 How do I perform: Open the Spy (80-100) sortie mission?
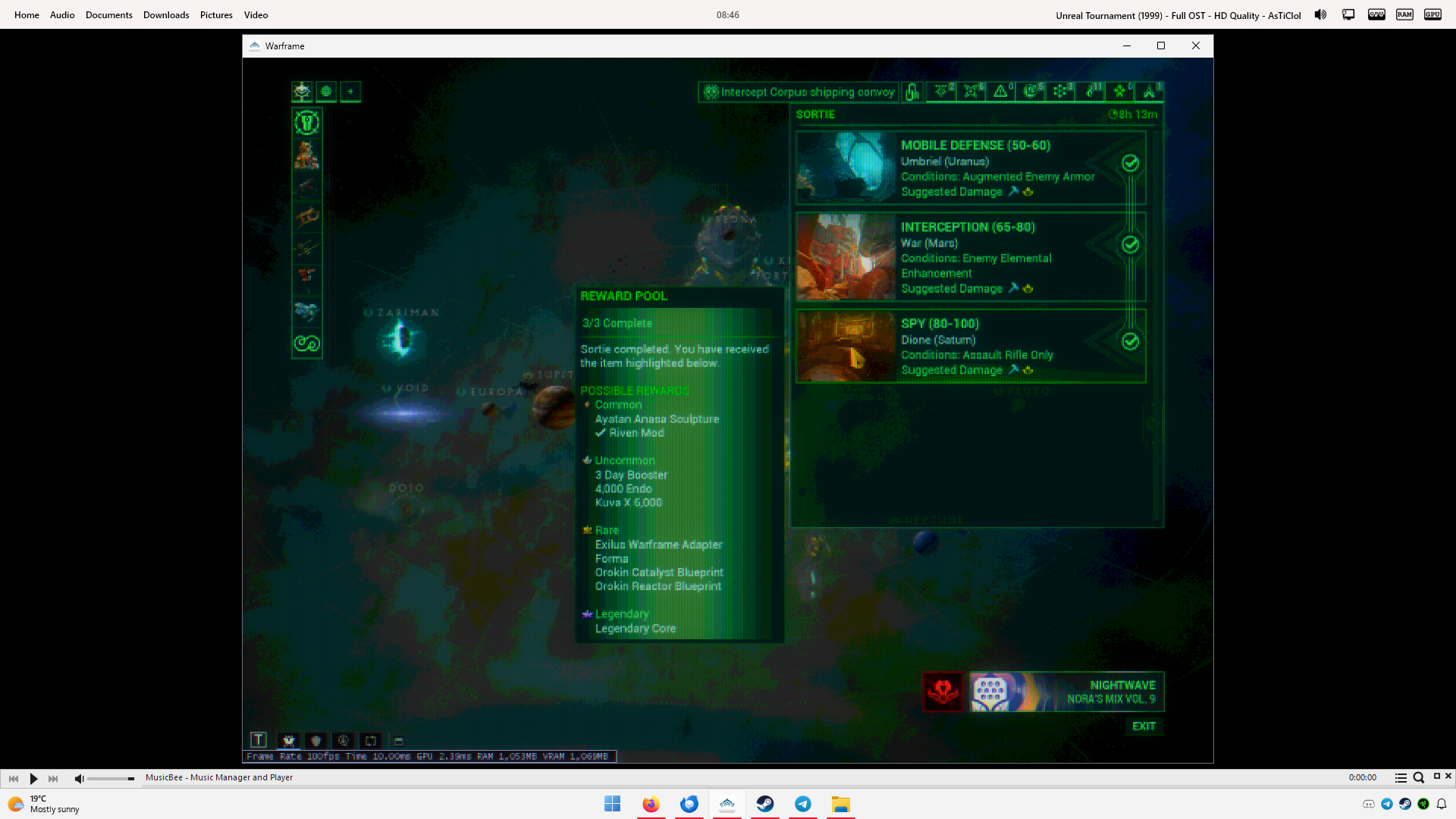tap(971, 346)
